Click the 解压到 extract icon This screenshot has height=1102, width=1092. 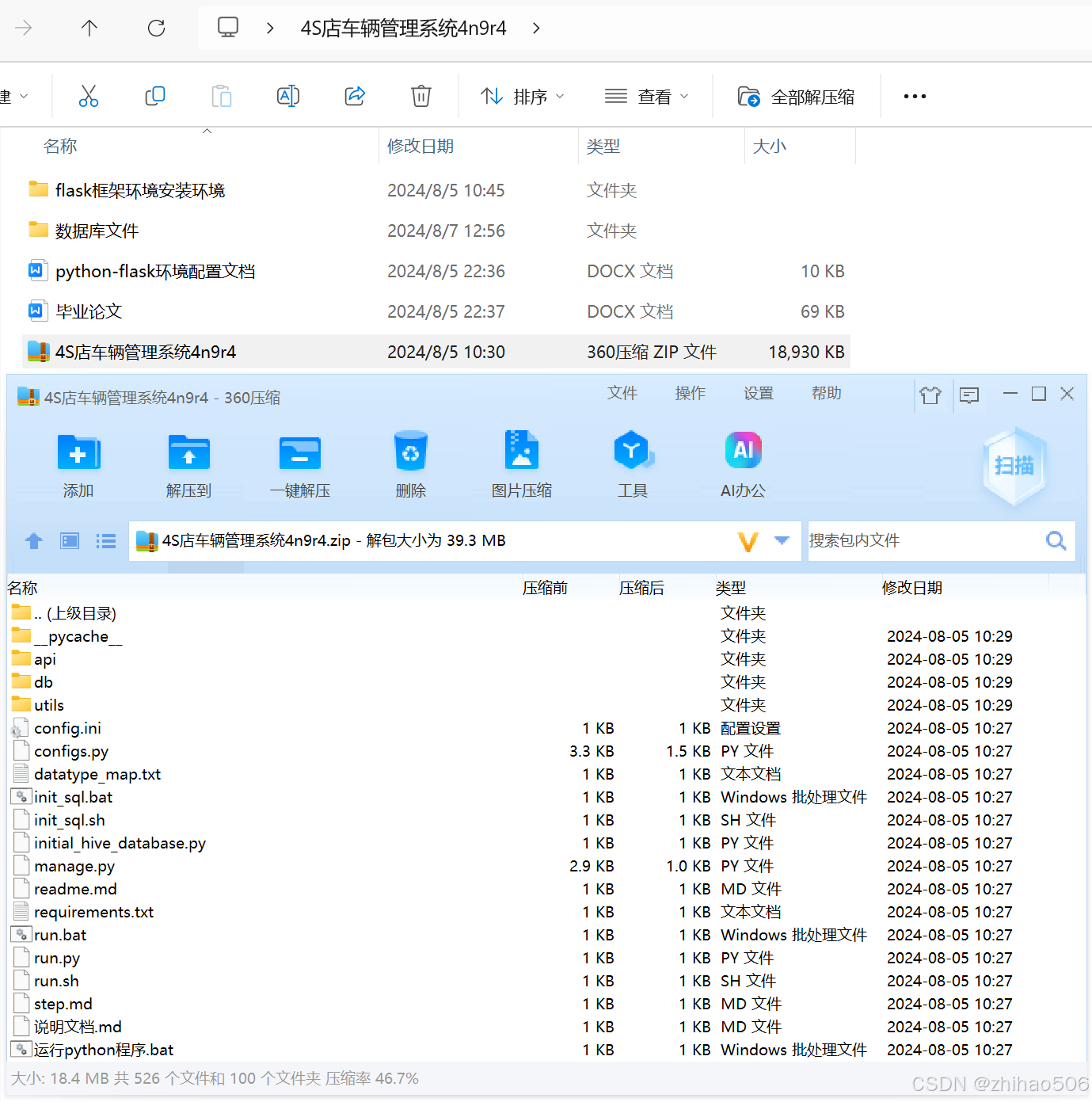[188, 464]
